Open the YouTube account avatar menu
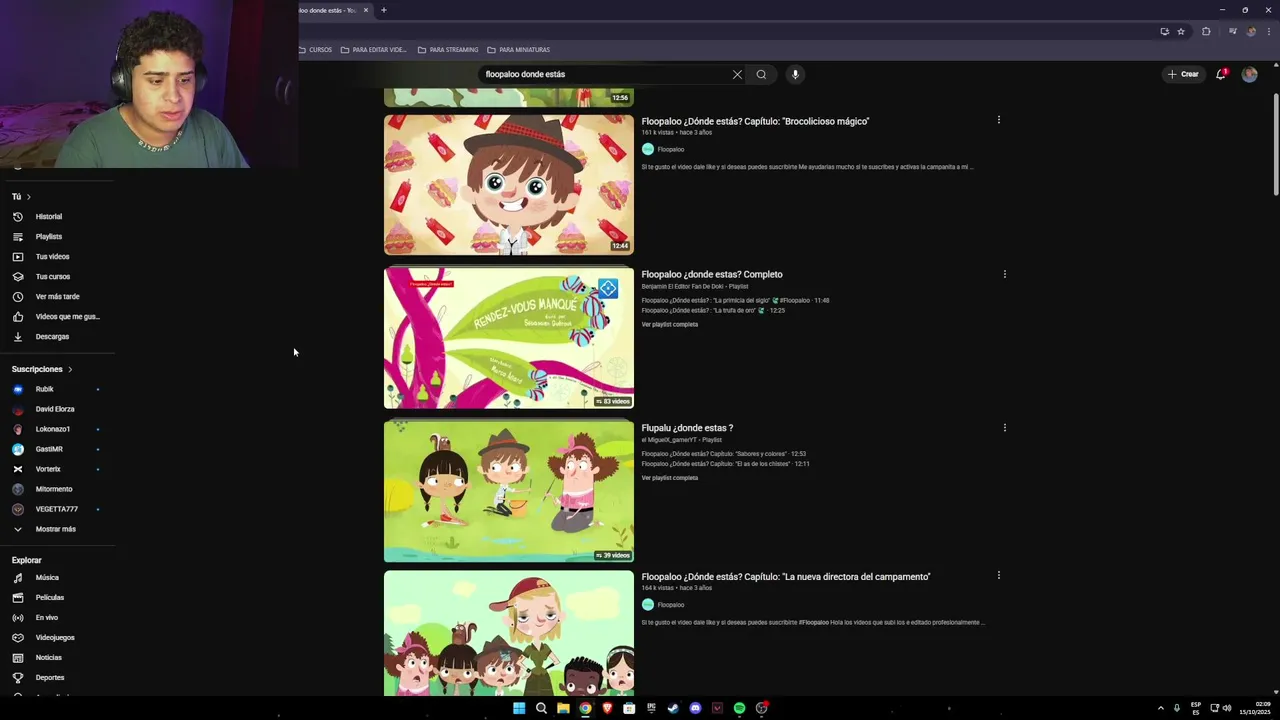This screenshot has height=720, width=1280. (x=1249, y=74)
